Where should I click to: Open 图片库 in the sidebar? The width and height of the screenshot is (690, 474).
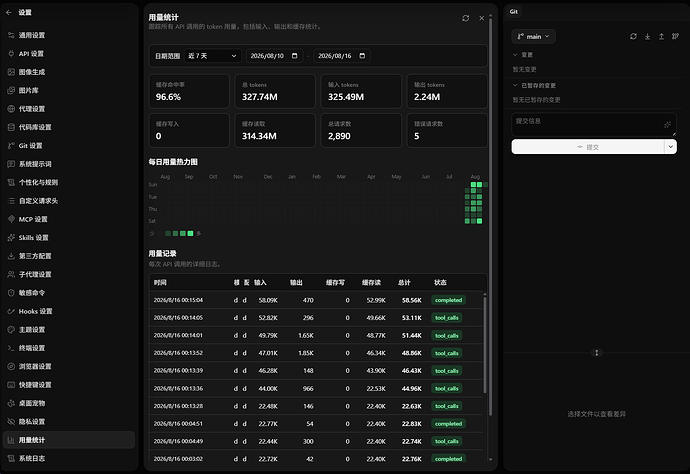[69, 90]
